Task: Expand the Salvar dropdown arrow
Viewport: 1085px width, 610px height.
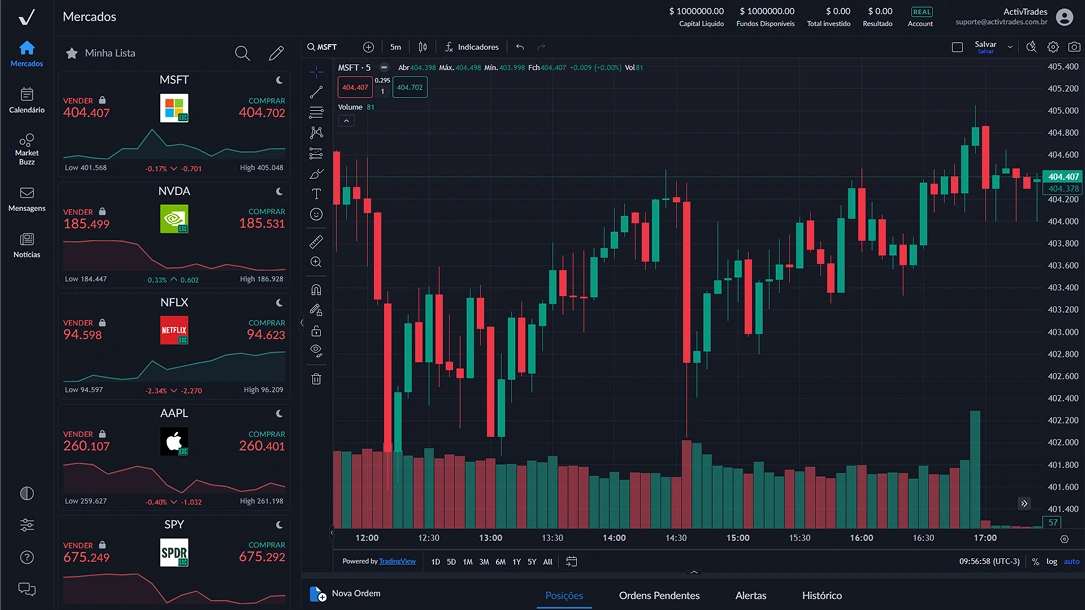Action: (x=1010, y=47)
